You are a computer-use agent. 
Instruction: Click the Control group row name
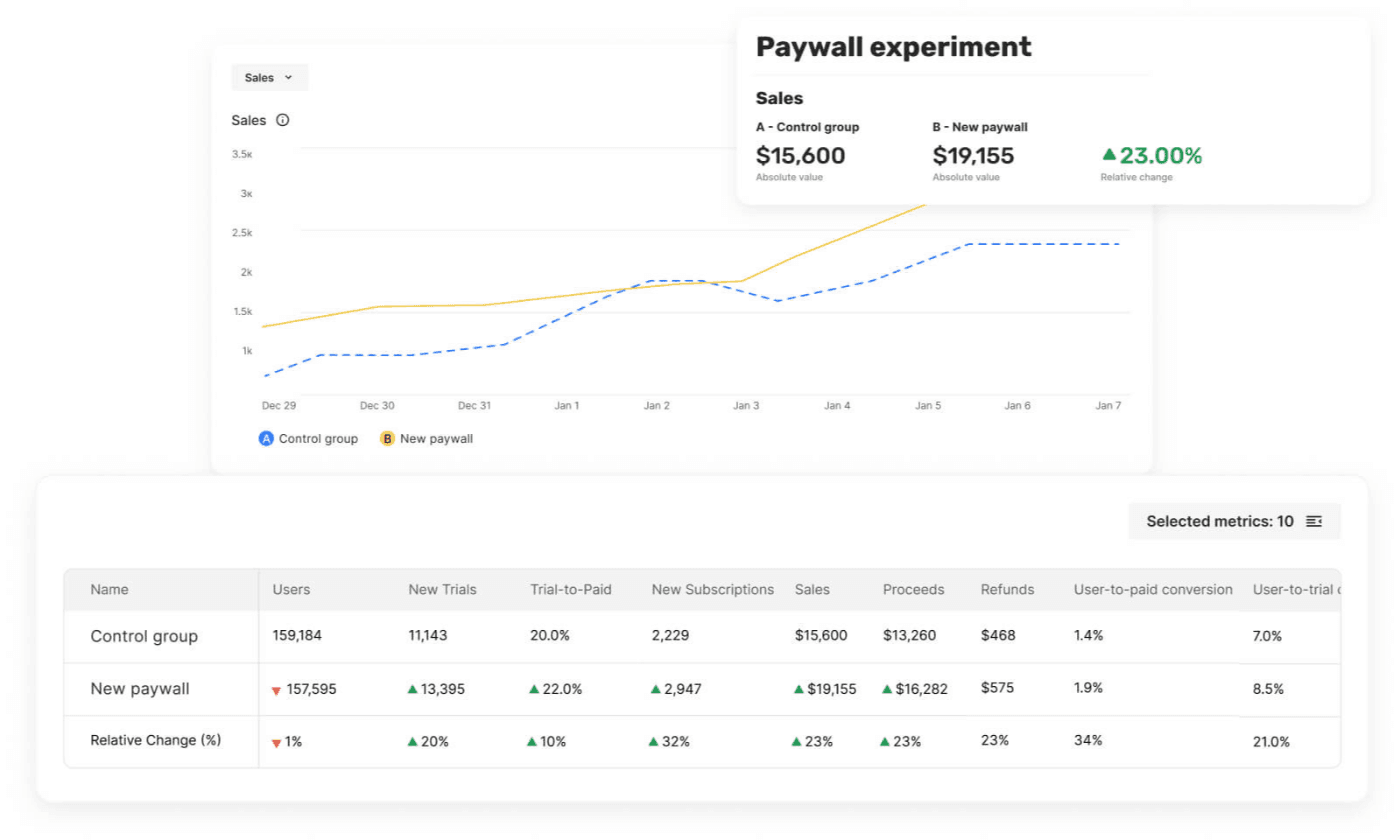click(144, 636)
